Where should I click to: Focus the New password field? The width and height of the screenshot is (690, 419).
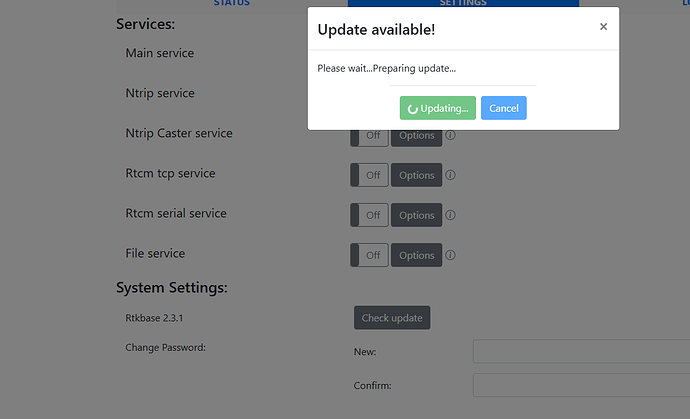click(x=580, y=351)
